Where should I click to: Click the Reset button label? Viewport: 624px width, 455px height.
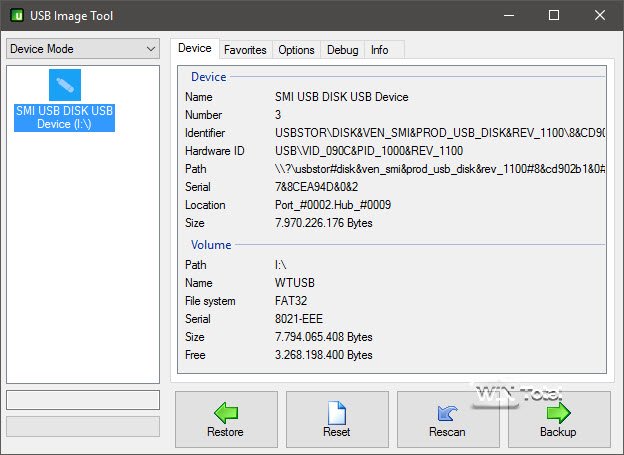(x=337, y=432)
